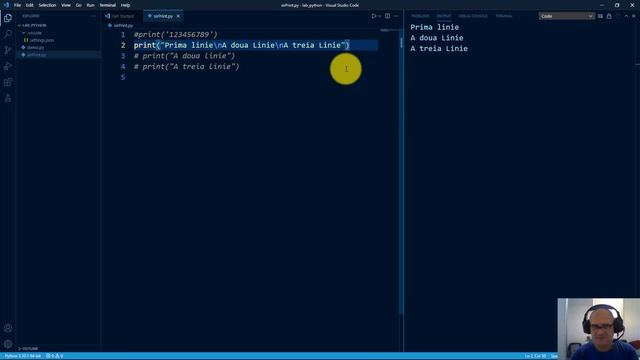Open the Edit menu
The height and width of the screenshot is (360, 640).
coord(30,5)
